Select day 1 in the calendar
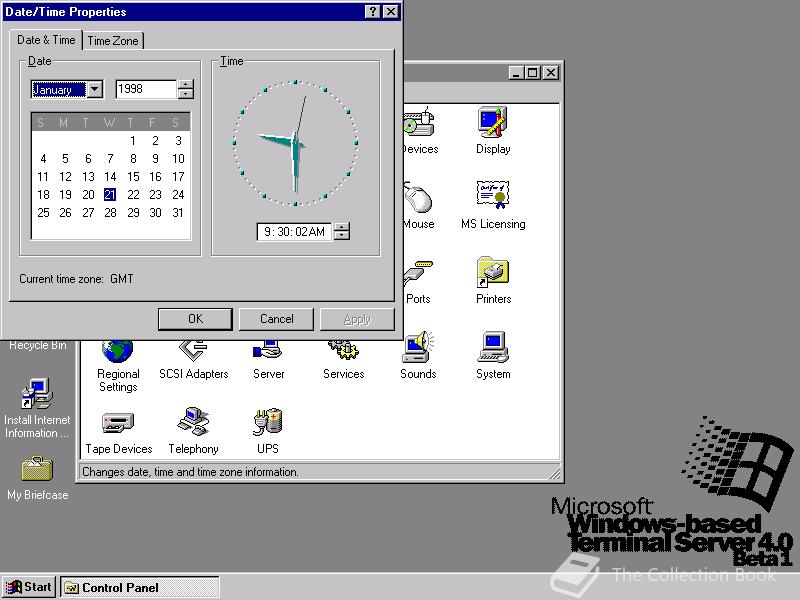This screenshot has height=600, width=800. click(133, 140)
